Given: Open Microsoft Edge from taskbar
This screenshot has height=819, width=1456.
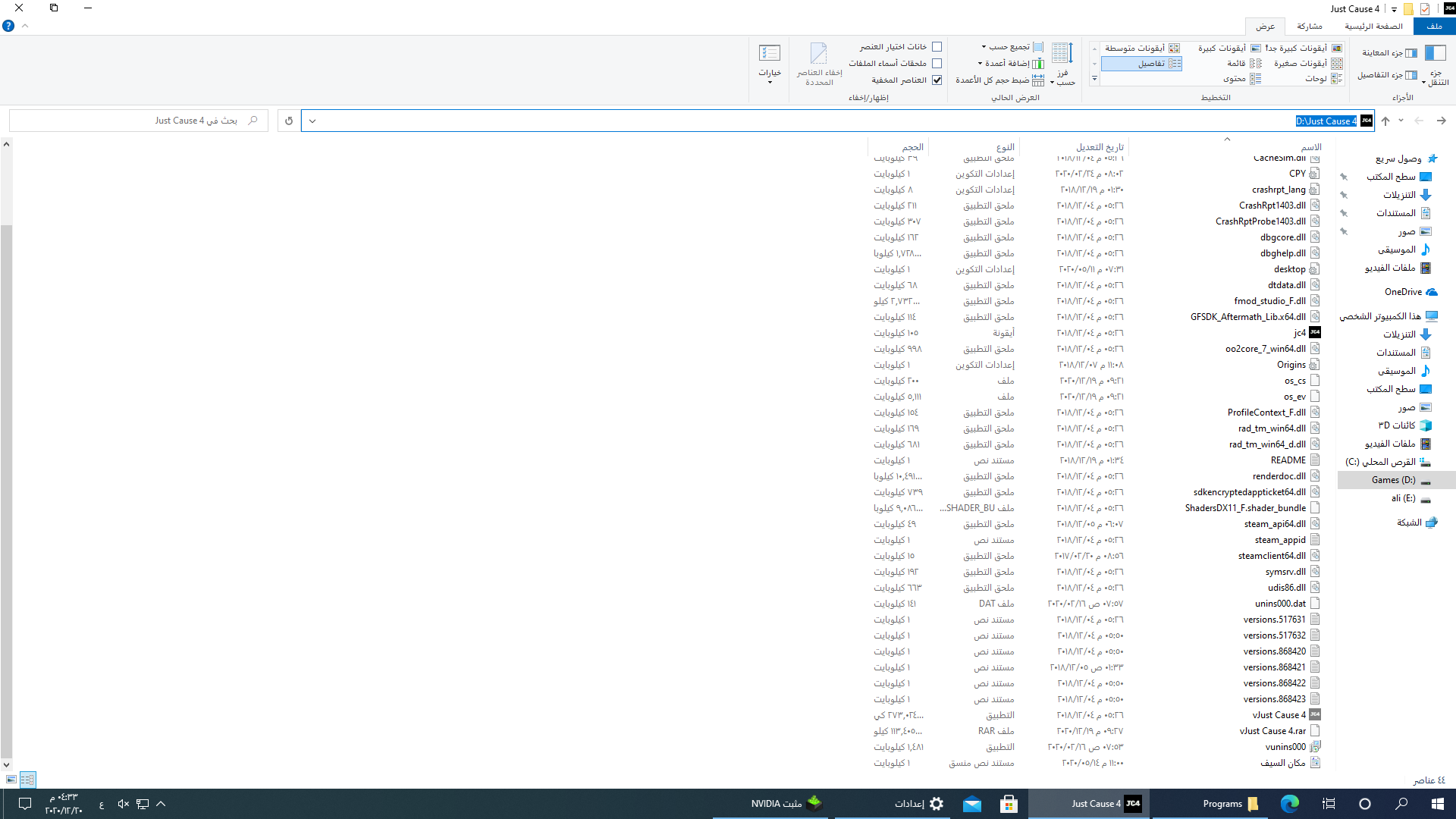Looking at the screenshot, I should point(1289,804).
